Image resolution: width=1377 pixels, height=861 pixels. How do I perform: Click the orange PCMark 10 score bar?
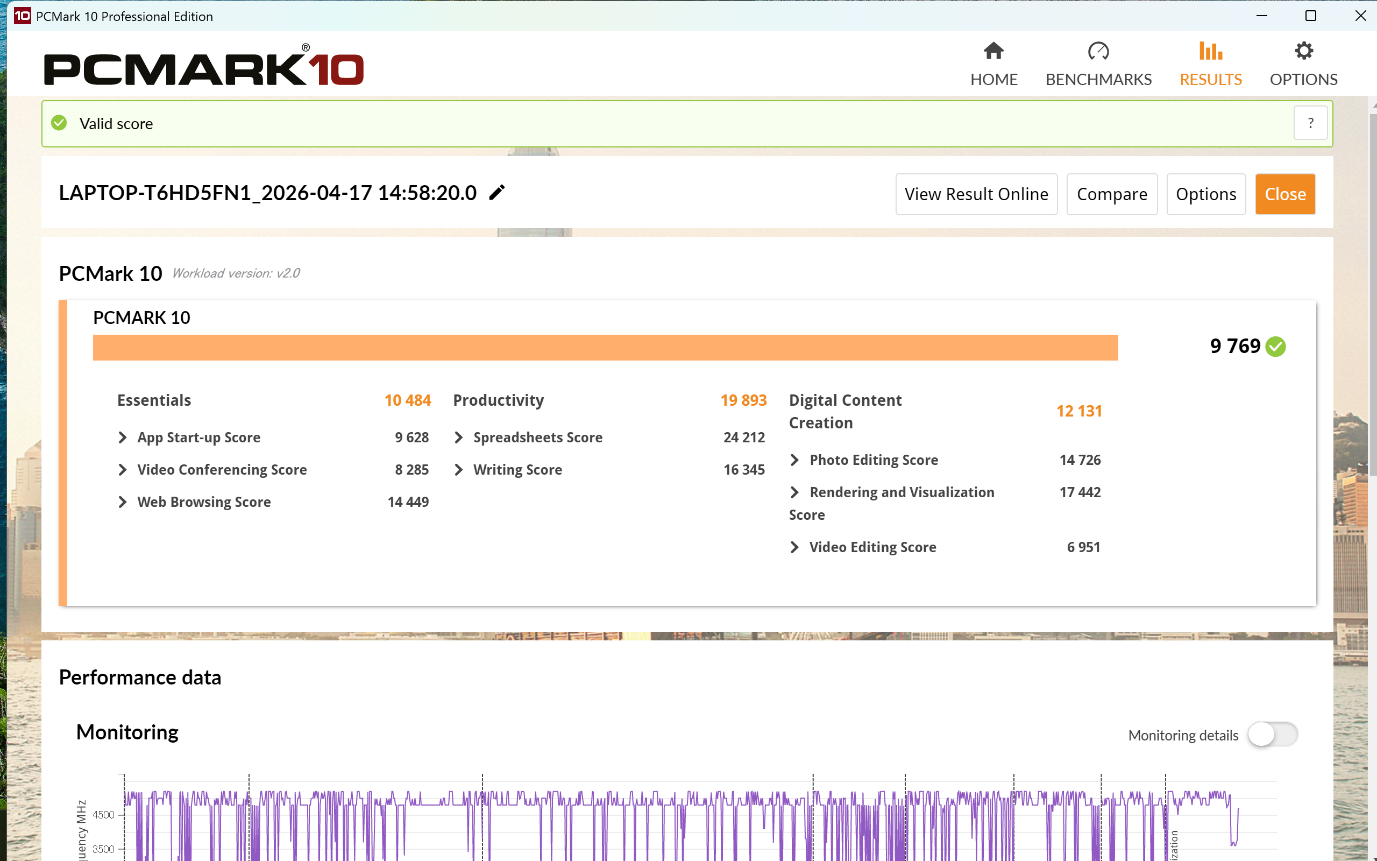click(605, 347)
